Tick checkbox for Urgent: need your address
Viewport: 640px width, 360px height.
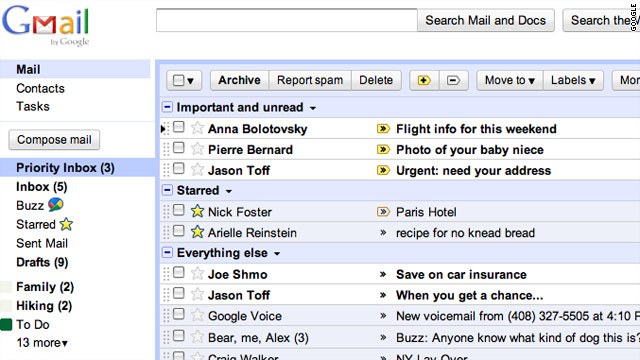(179, 169)
